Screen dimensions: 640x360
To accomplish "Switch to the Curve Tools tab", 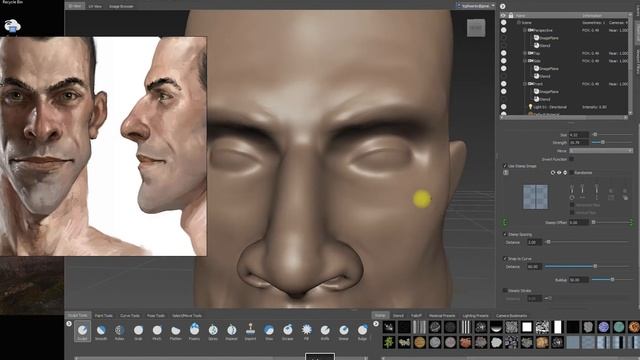I will coord(130,316).
